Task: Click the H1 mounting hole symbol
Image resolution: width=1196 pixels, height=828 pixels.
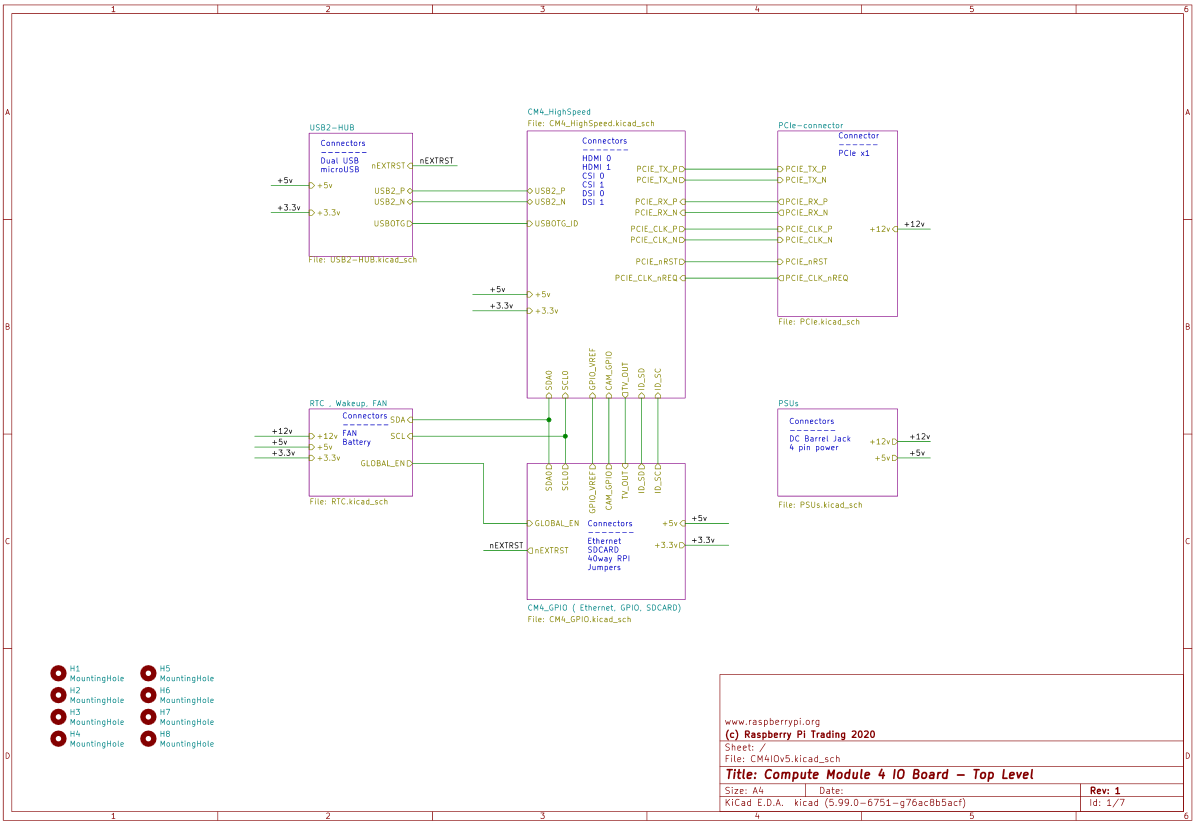Action: pos(58,673)
